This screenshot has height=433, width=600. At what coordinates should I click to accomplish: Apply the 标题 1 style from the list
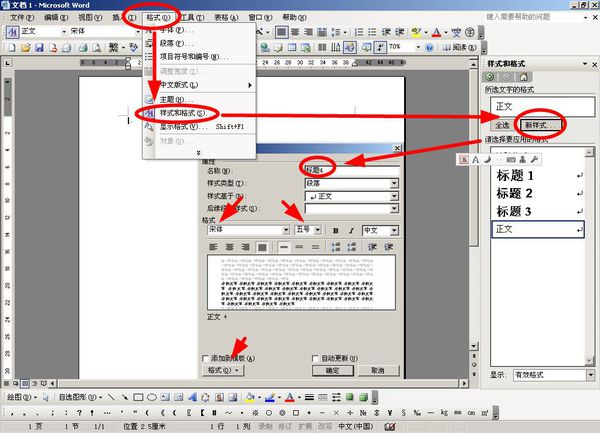(x=538, y=176)
